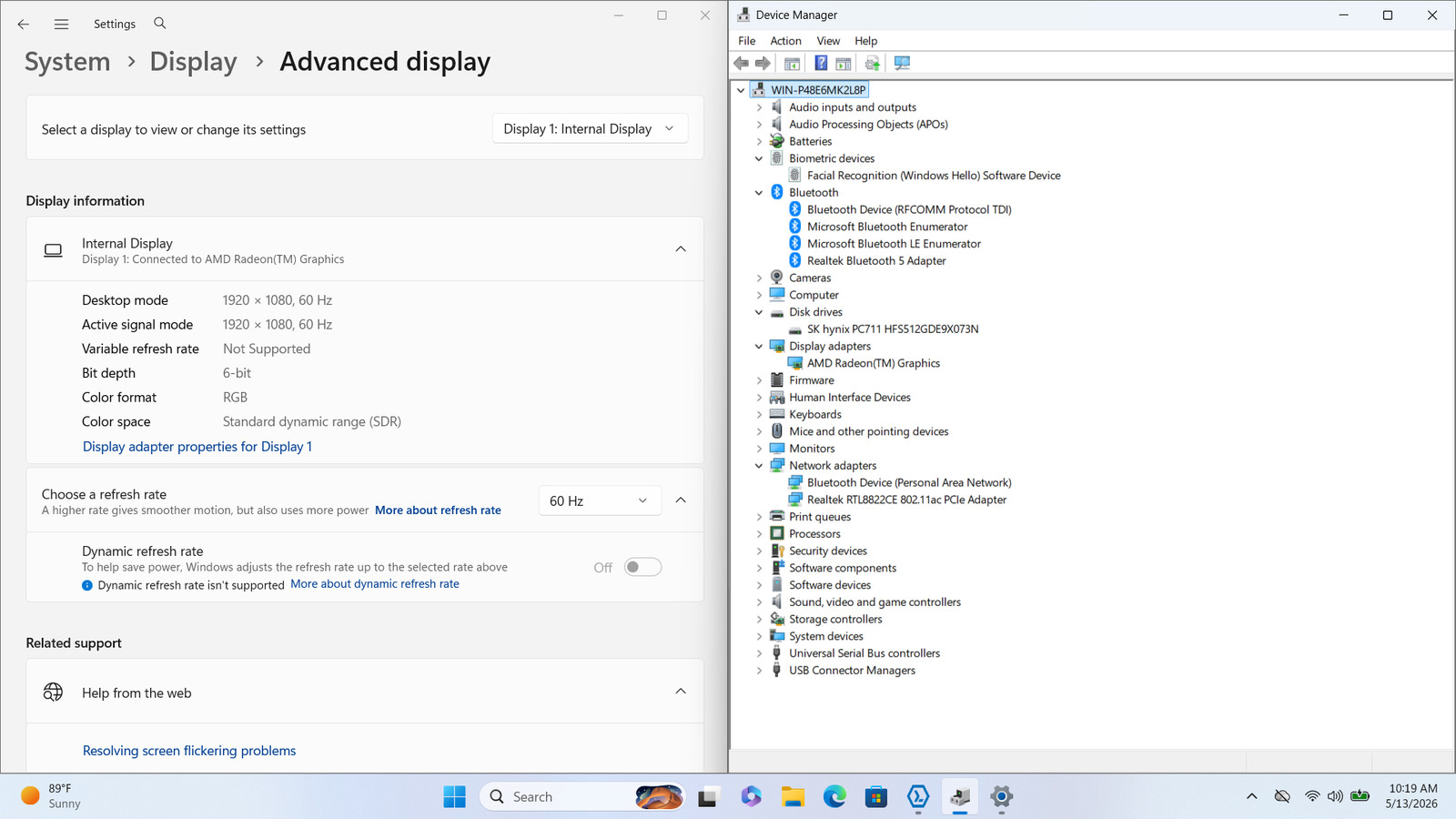Collapse the Network adapters tree node
The image size is (1456, 819).
point(759,466)
